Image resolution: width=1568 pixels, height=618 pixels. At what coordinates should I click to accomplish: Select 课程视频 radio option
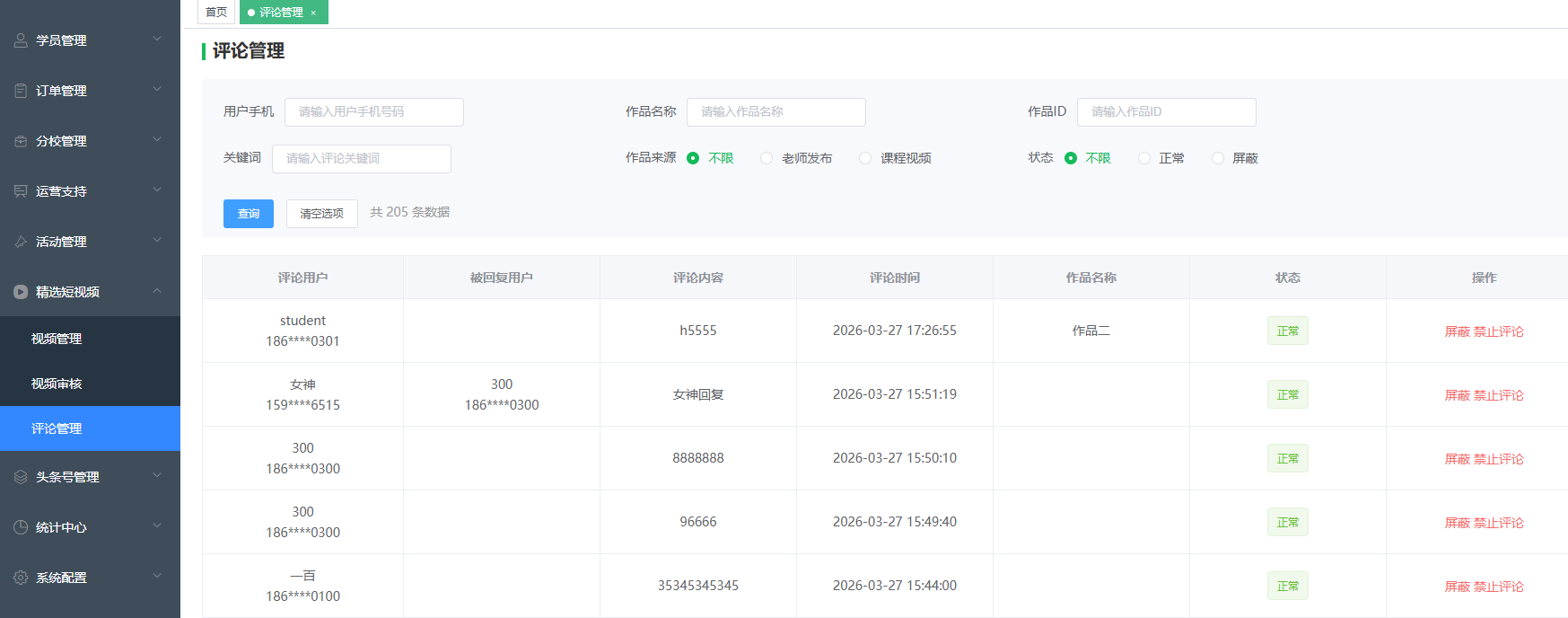point(865,158)
